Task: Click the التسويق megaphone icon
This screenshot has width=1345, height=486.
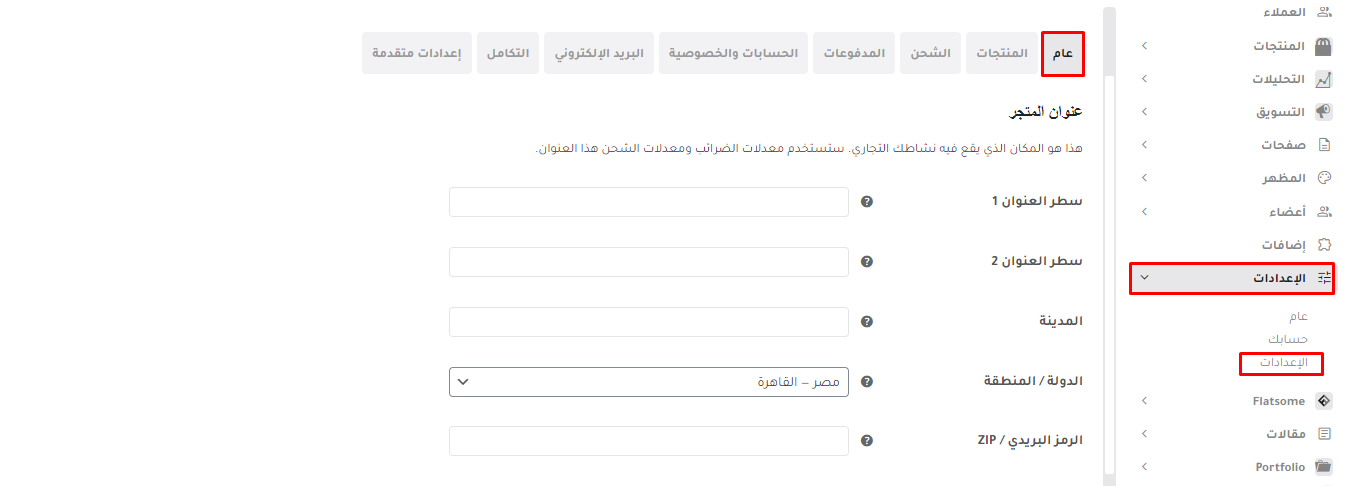Action: tap(1323, 112)
